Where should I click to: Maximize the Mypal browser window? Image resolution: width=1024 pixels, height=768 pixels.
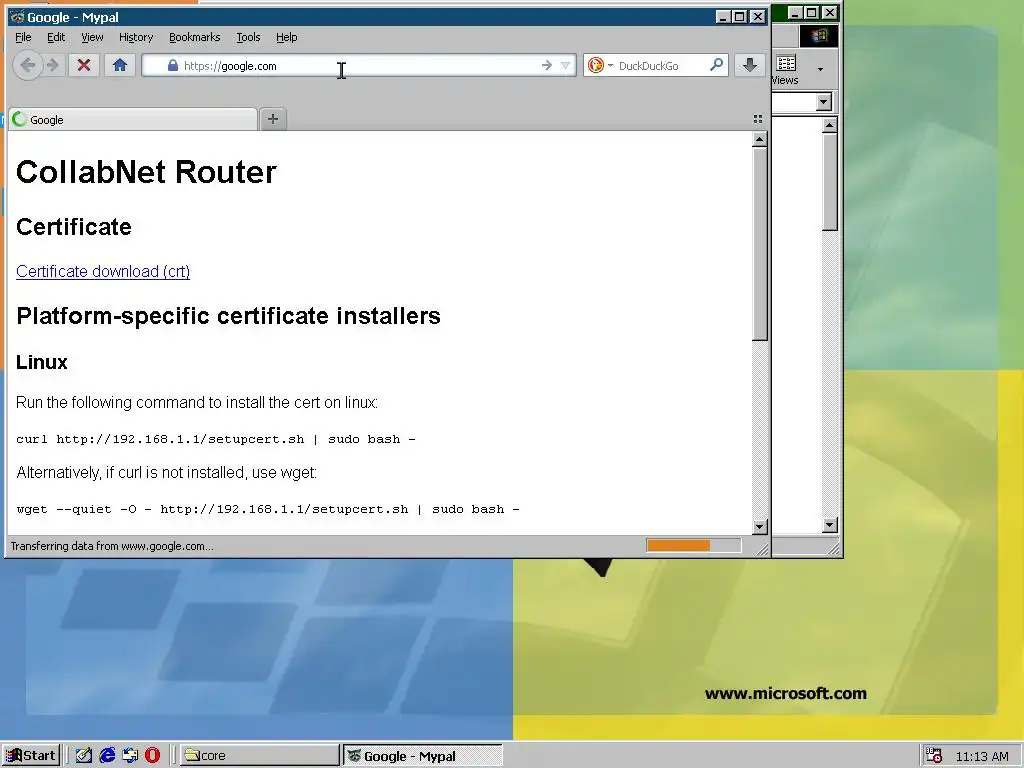click(x=739, y=16)
